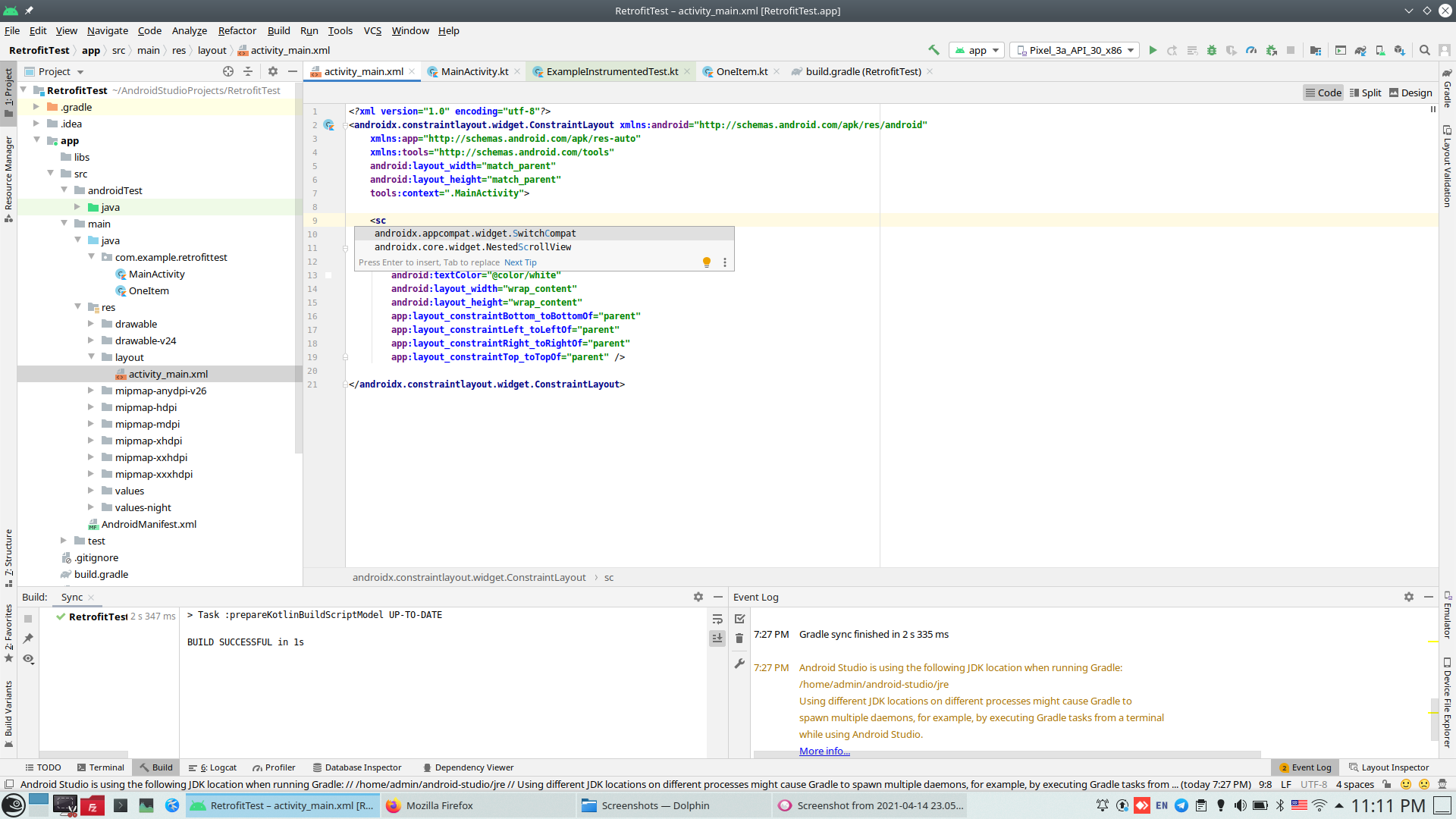Switch editor to Design view
Image resolution: width=1456 pixels, height=819 pixels.
[x=1410, y=93]
